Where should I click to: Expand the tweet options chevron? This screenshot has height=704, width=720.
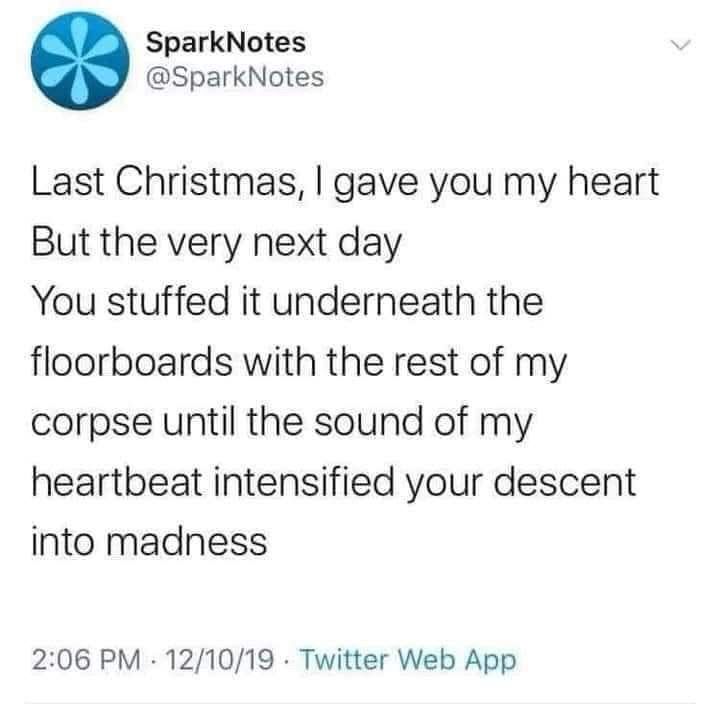681,45
